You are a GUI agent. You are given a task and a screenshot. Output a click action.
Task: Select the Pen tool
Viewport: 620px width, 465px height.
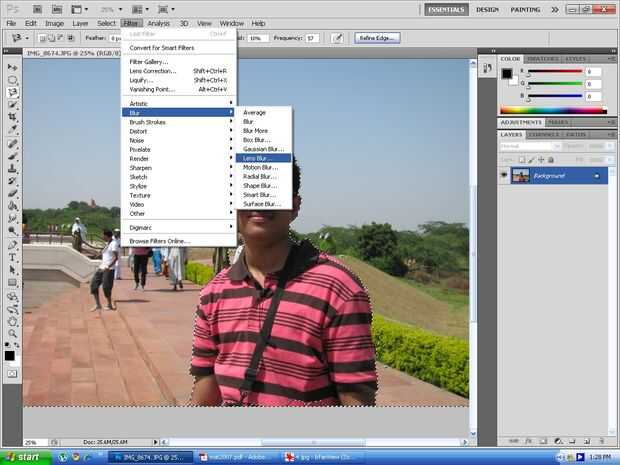pyautogui.click(x=12, y=245)
